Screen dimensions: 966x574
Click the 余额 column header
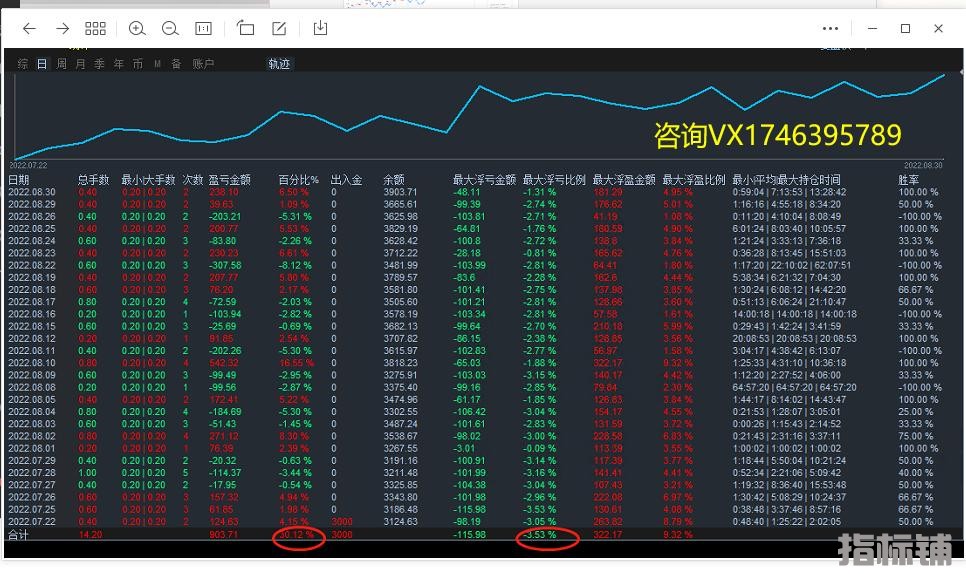[x=394, y=180]
